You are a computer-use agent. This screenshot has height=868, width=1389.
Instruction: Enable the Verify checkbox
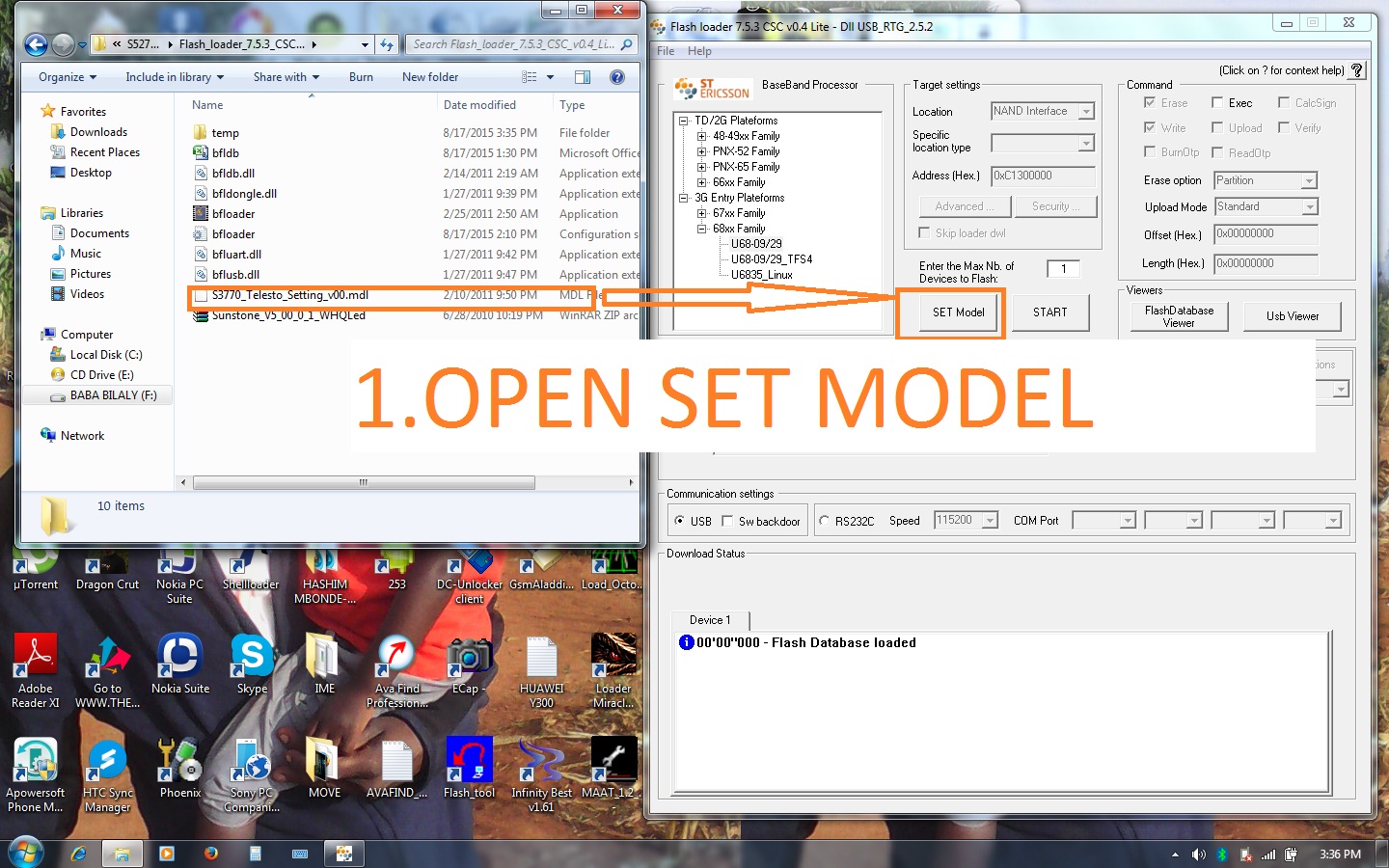tap(1284, 127)
